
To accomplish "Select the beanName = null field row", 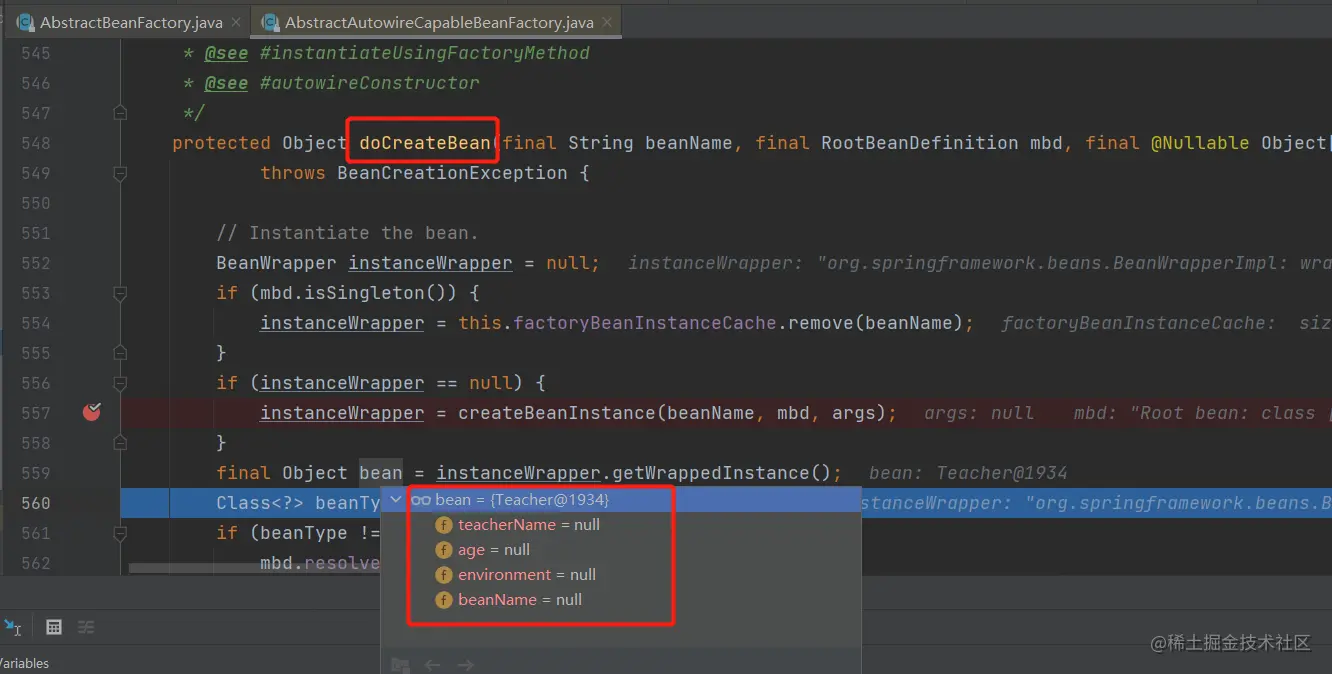I will click(x=621, y=600).
